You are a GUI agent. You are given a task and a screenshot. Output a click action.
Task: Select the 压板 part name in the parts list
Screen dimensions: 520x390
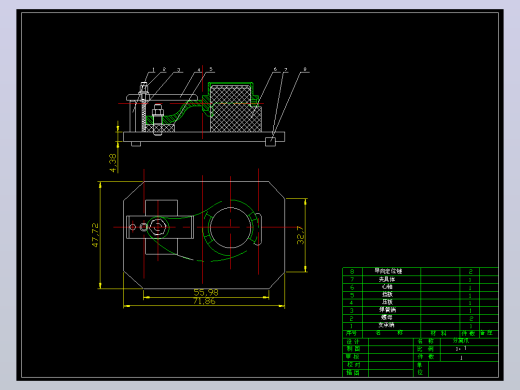click(x=387, y=302)
